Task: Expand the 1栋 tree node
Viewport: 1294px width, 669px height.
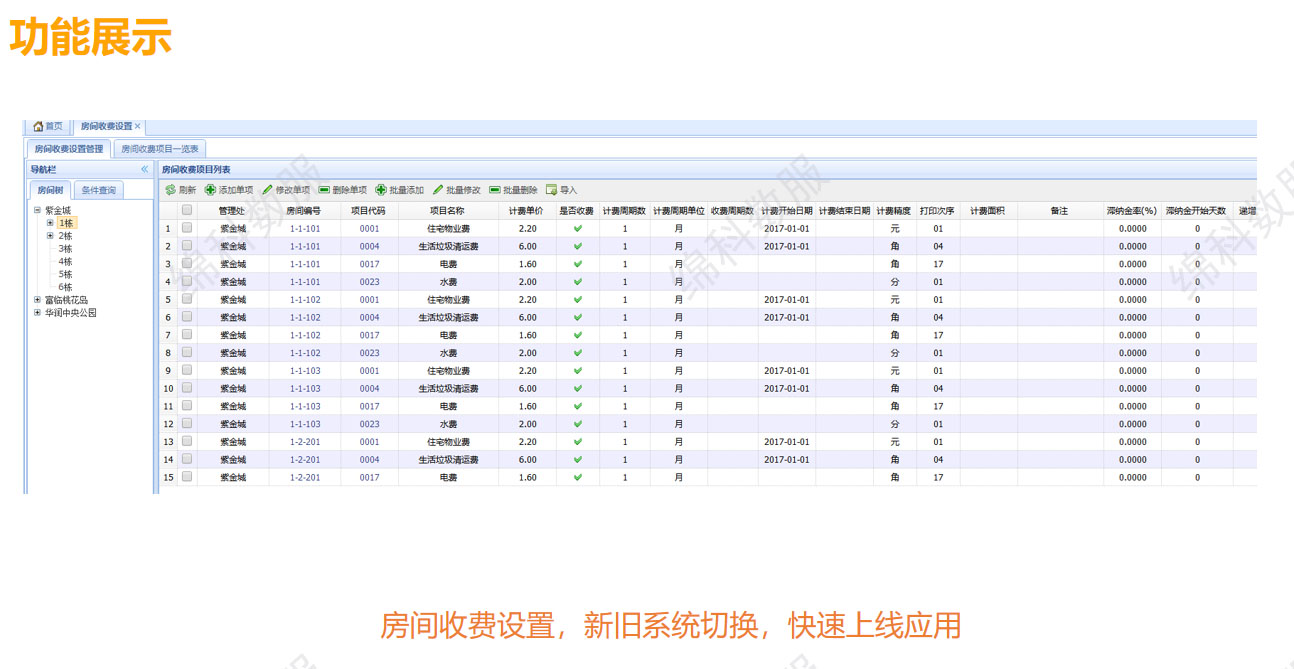Action: [x=50, y=223]
